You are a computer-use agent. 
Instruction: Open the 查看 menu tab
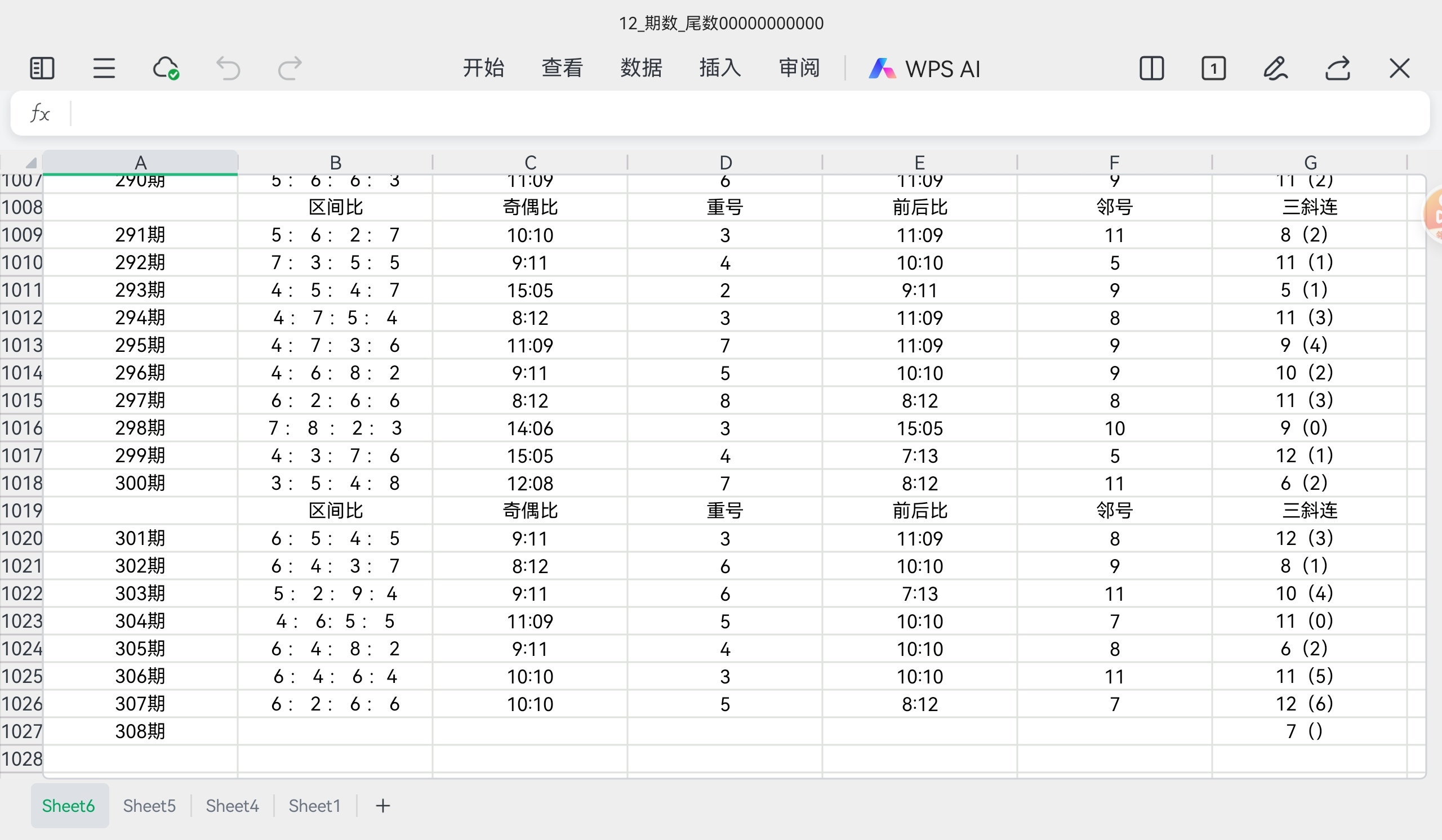click(563, 68)
